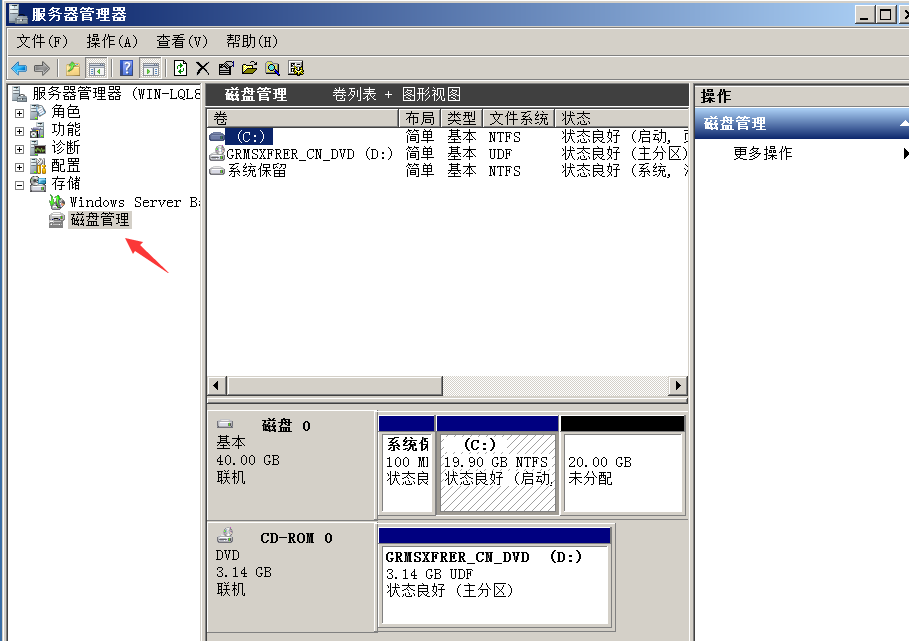Open the 查看(V) menu
This screenshot has width=909, height=641.
tap(182, 41)
